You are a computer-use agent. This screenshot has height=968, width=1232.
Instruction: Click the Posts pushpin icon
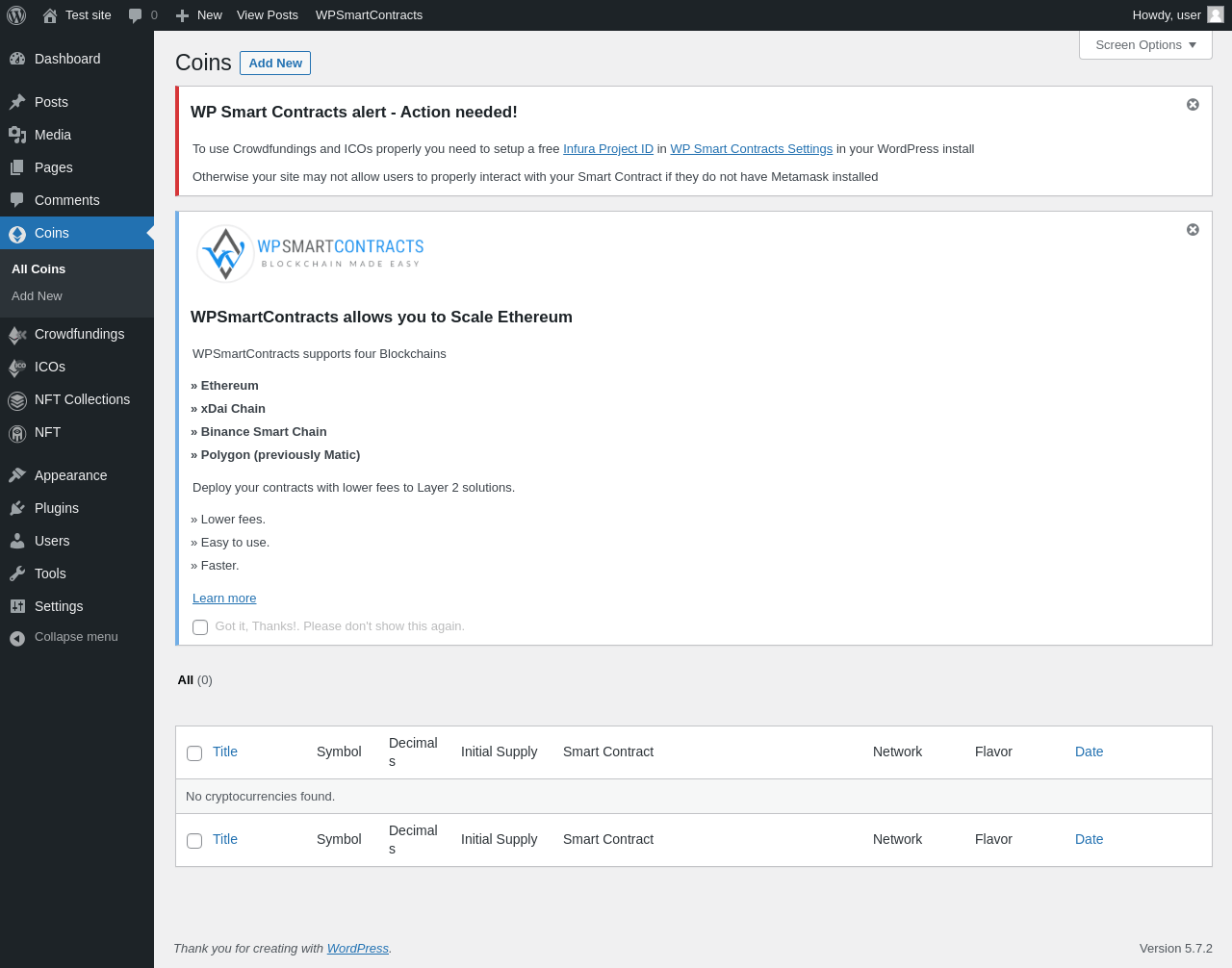[x=17, y=102]
